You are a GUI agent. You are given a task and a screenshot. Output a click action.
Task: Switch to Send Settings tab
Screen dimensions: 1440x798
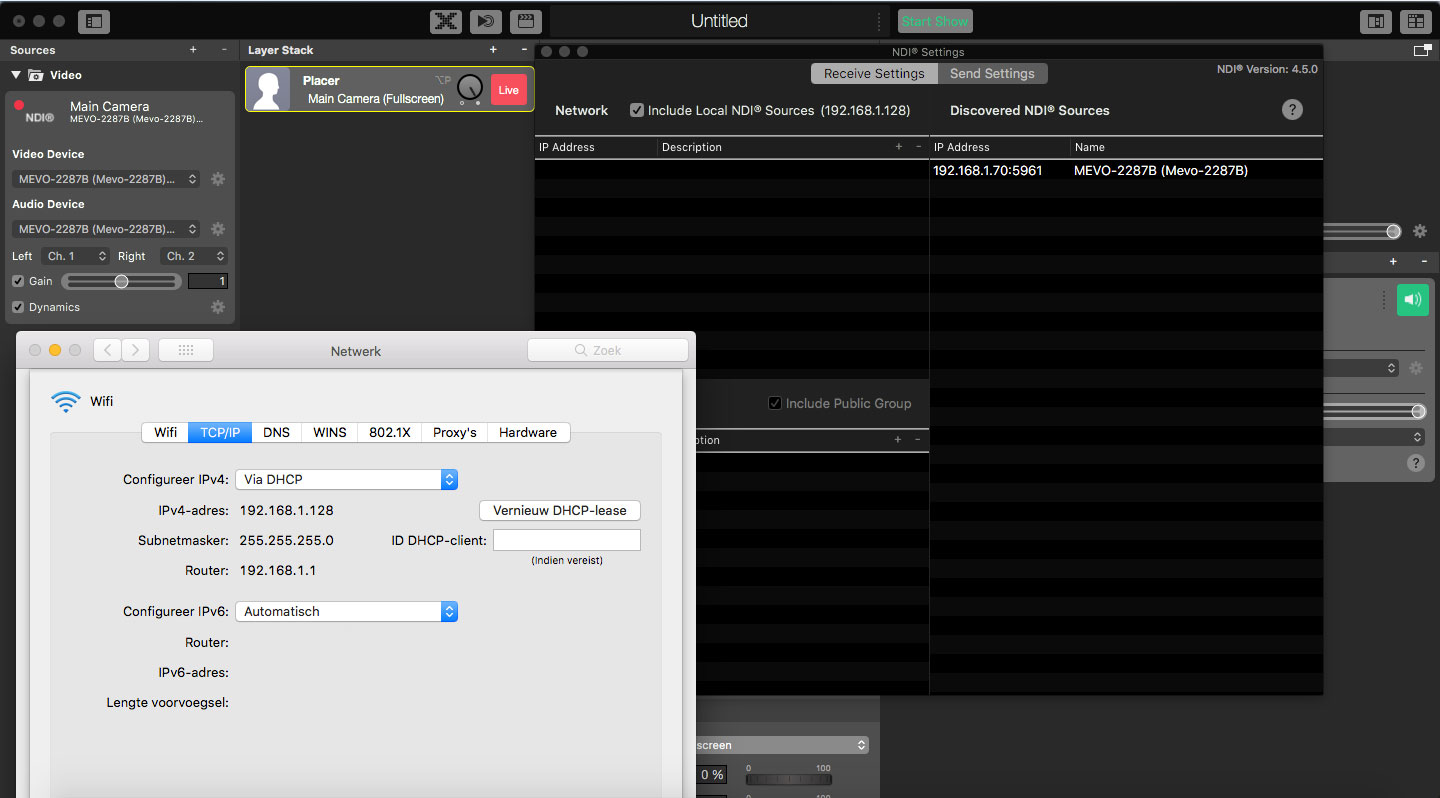[992, 73]
